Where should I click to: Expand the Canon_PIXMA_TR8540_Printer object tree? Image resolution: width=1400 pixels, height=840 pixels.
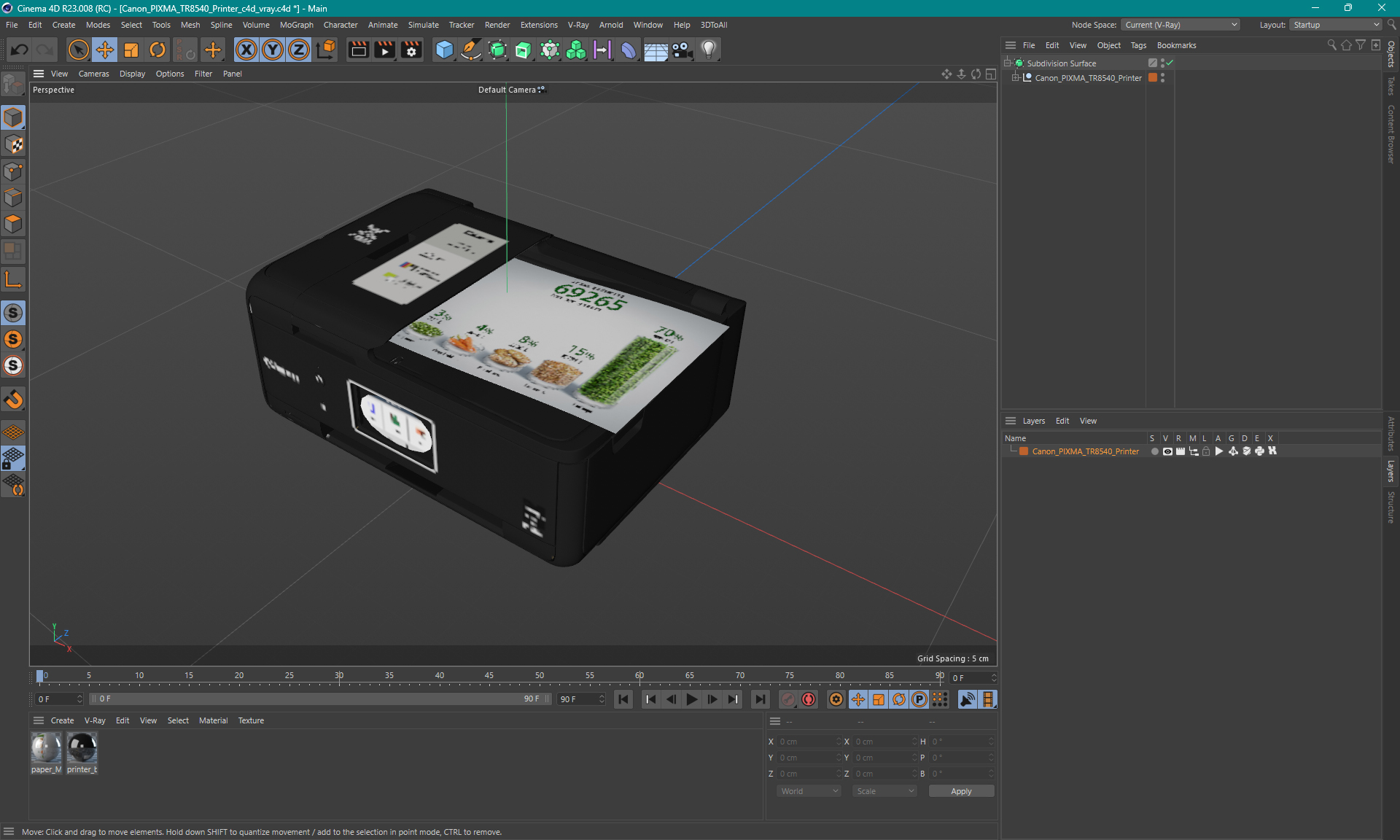click(1015, 78)
